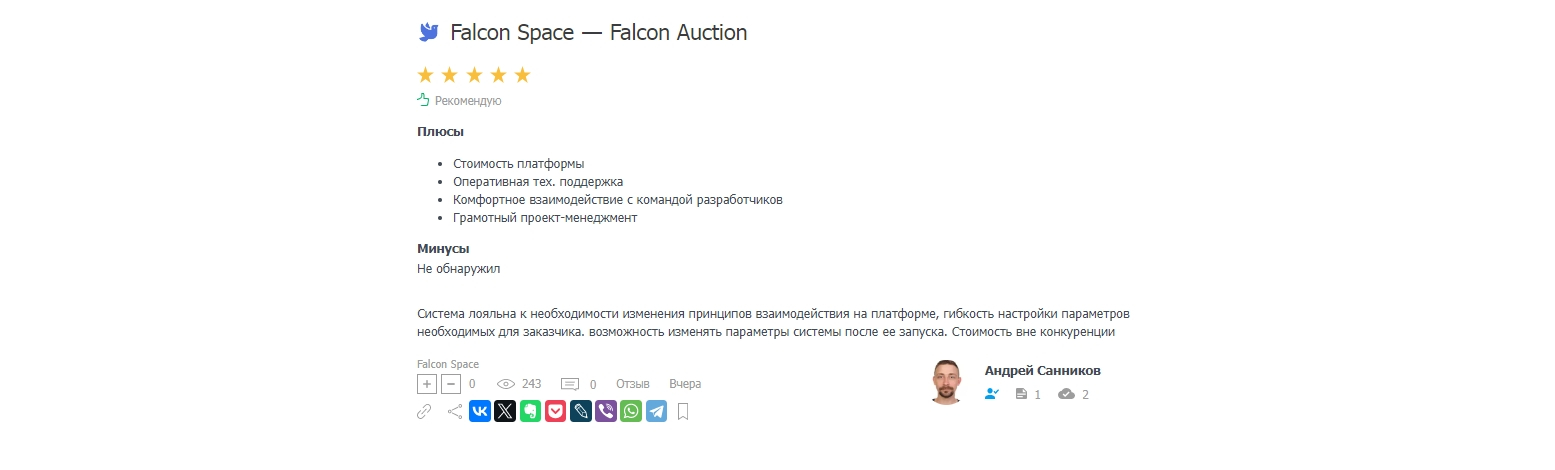Screen dimensions: 1555x470
Task: Save the review to Pocket
Action: click(555, 411)
